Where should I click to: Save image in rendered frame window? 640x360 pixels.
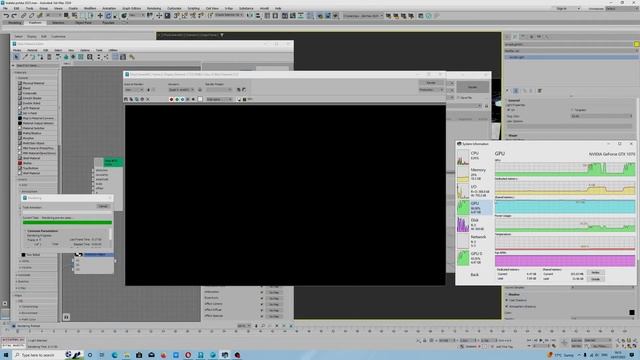coord(126,99)
